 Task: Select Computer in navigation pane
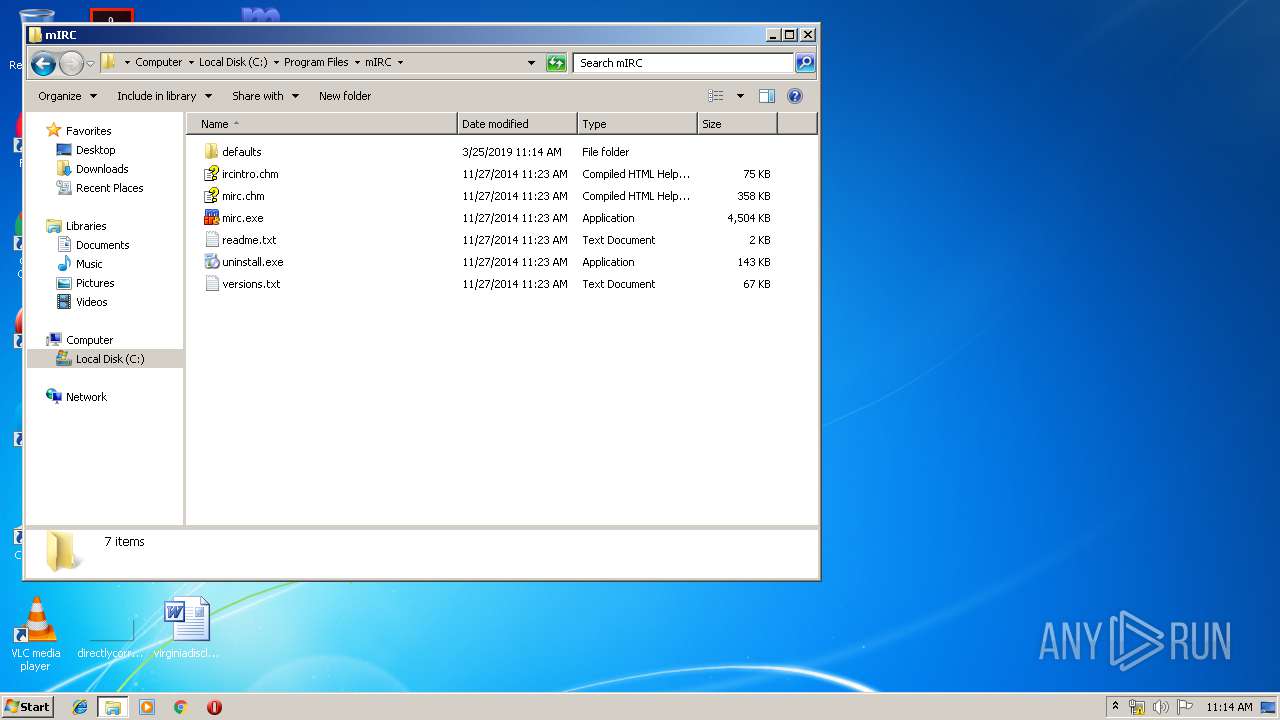[89, 340]
